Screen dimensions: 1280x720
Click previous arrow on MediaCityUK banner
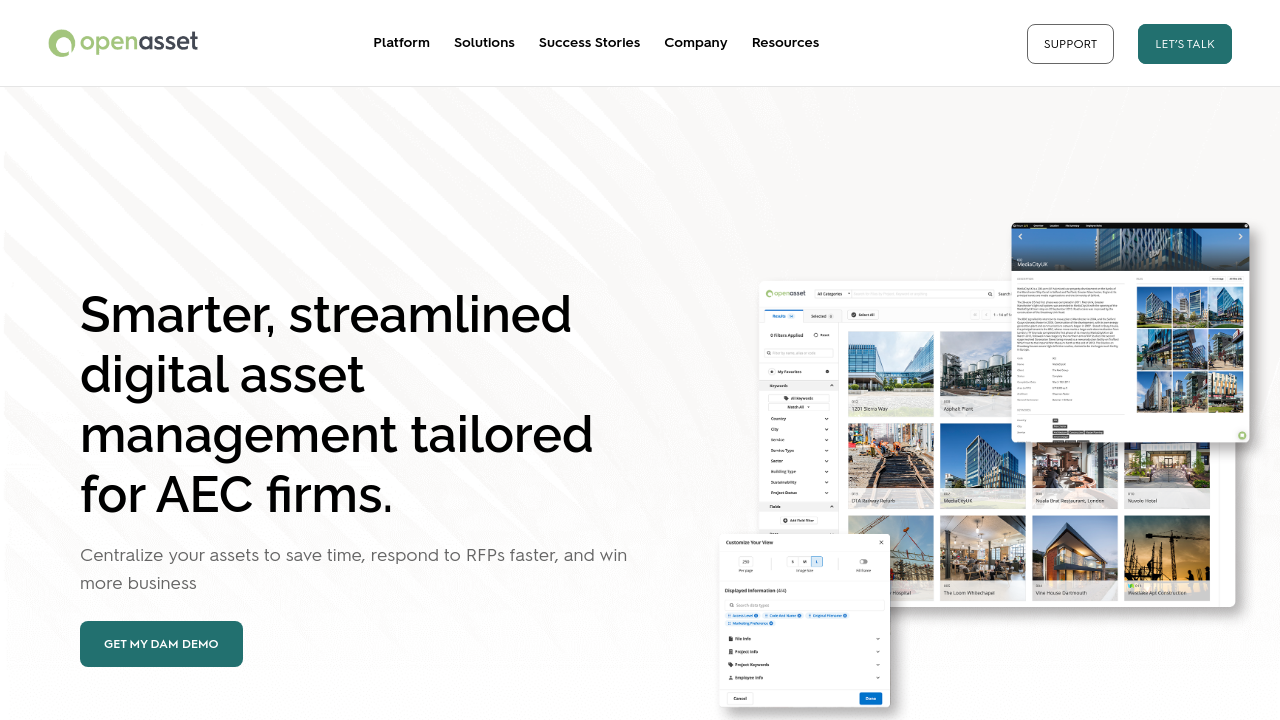[x=1020, y=237]
